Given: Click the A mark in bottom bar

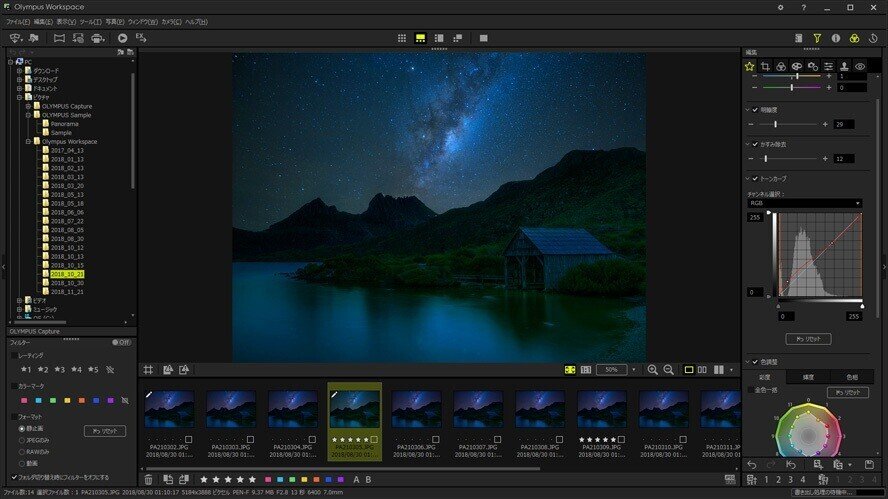Looking at the screenshot, I should (356, 480).
